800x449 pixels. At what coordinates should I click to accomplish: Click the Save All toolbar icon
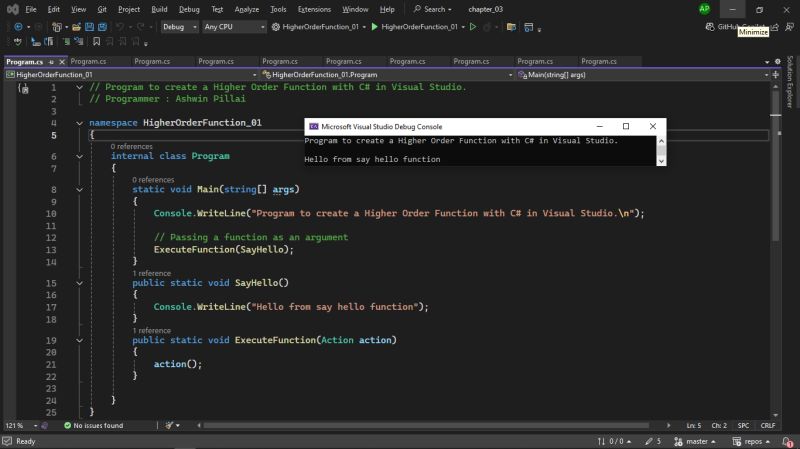(x=102, y=27)
